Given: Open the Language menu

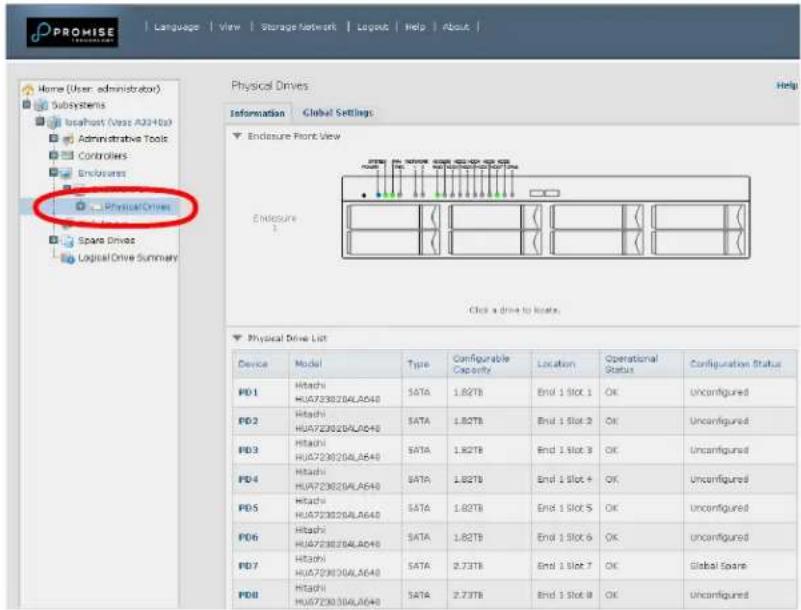Looking at the screenshot, I should [x=176, y=27].
